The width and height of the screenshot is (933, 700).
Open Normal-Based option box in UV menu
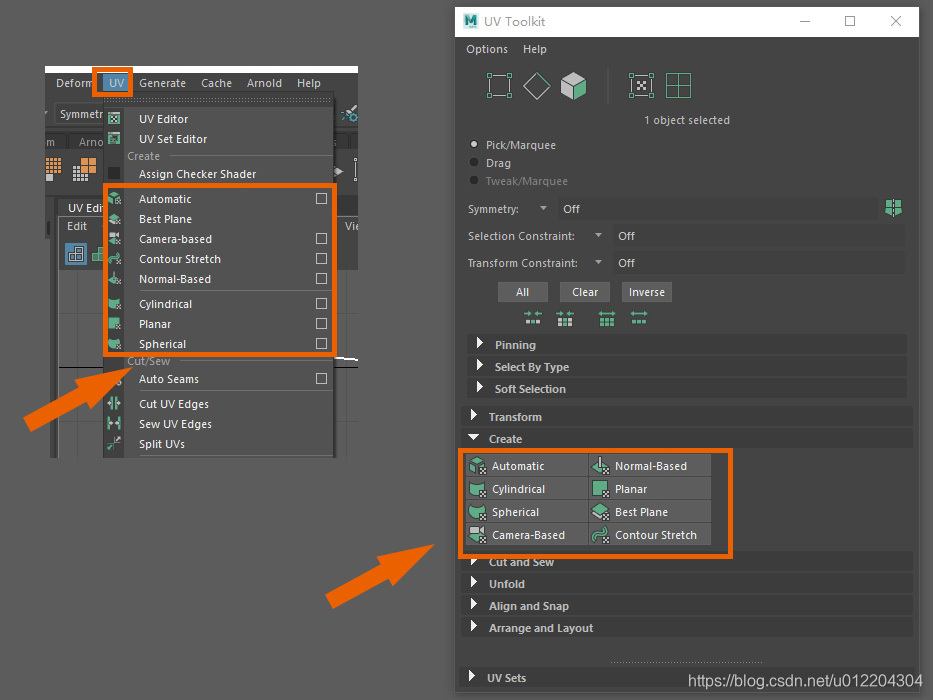321,278
